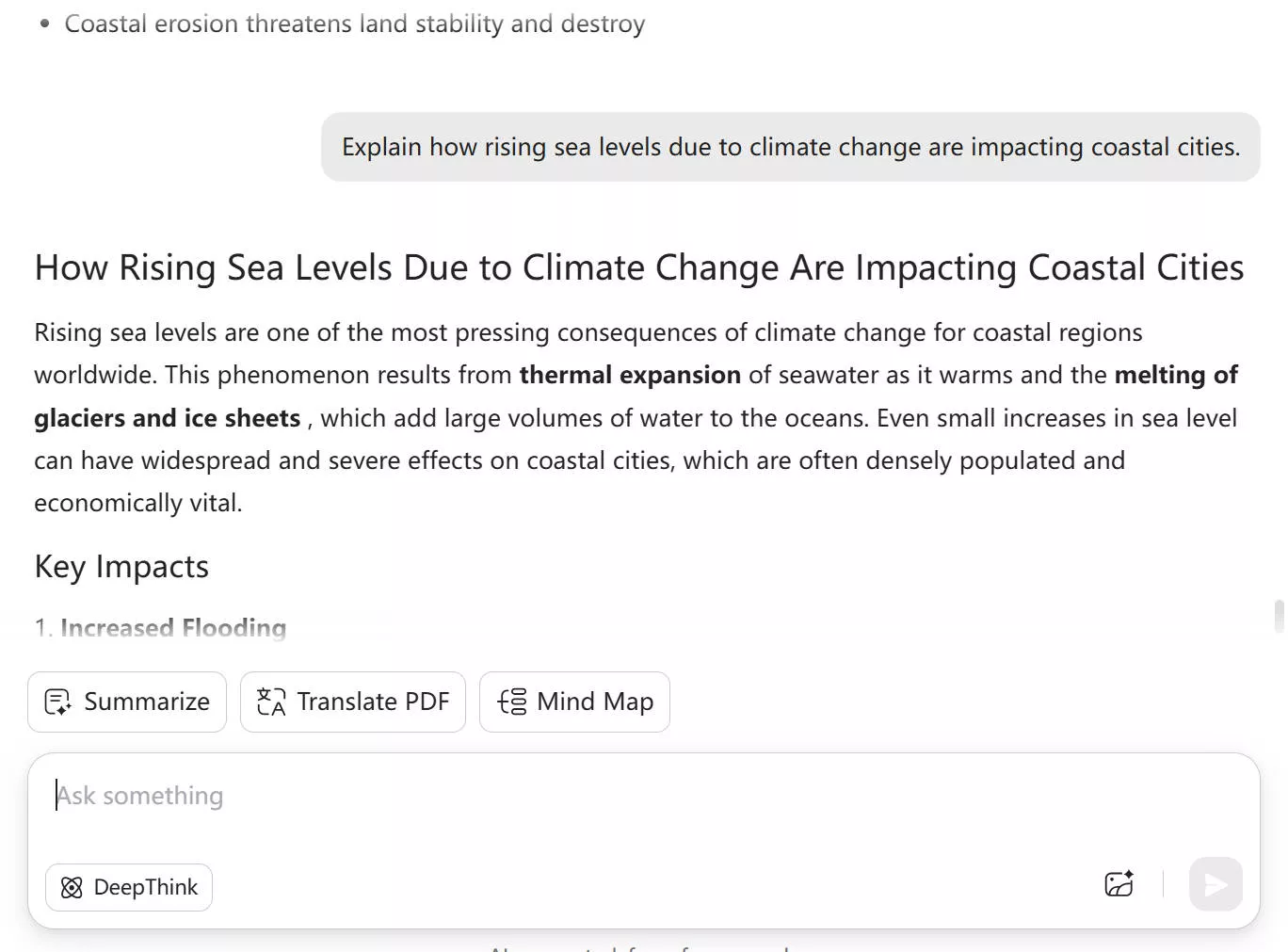
Task: Enable DeepThink mode
Action: [129, 888]
